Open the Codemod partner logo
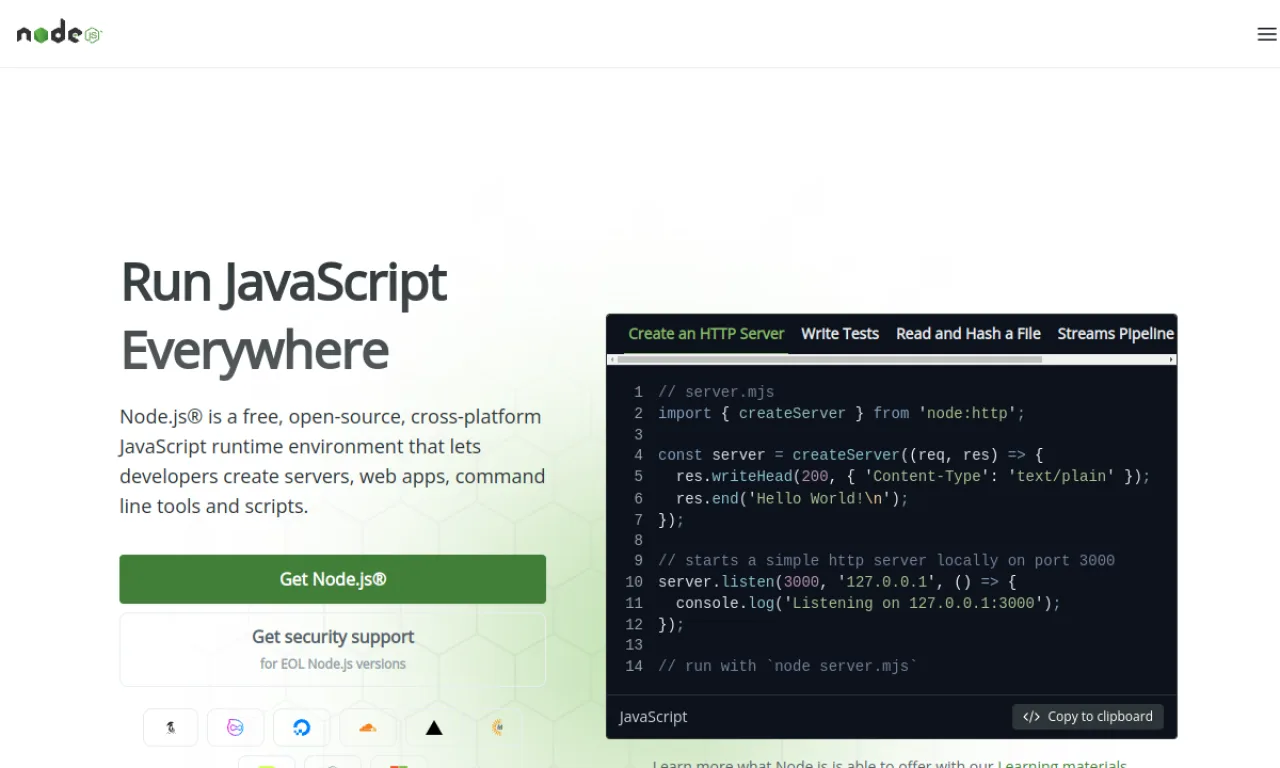1280x768 pixels. (x=236, y=727)
